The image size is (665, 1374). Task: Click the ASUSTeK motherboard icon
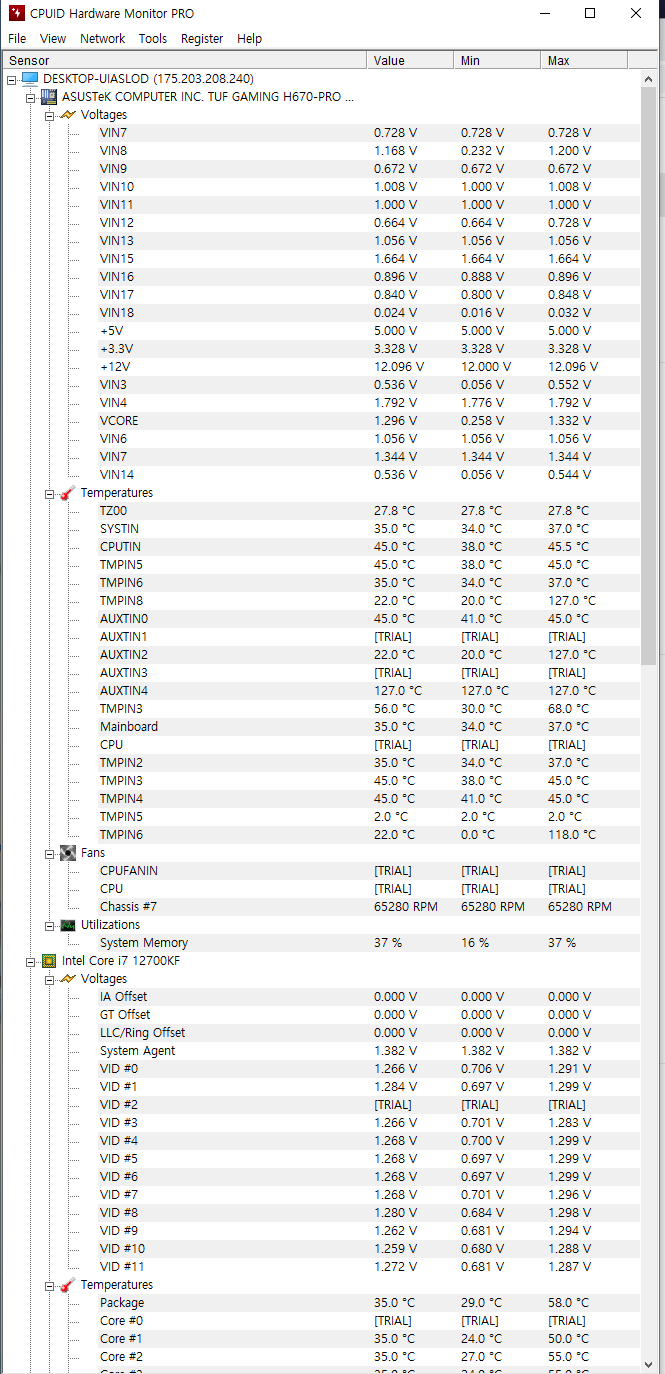pos(48,97)
